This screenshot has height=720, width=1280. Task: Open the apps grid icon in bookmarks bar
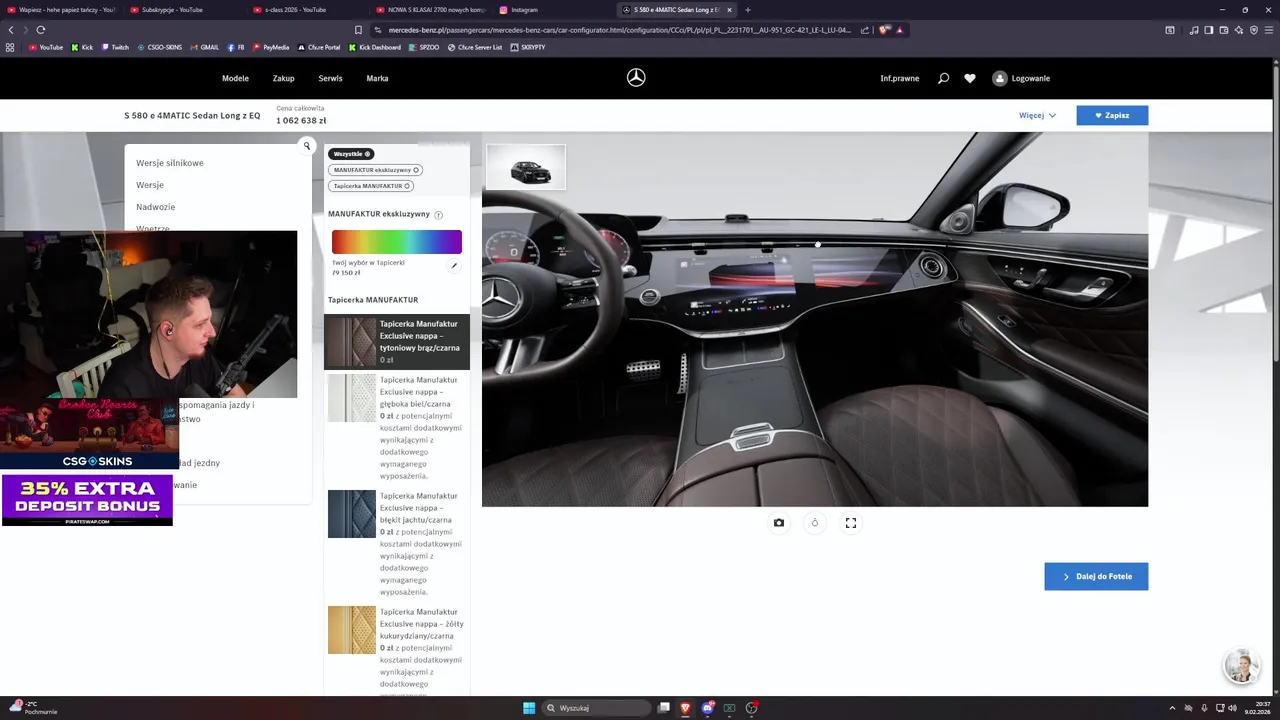(x=11, y=47)
